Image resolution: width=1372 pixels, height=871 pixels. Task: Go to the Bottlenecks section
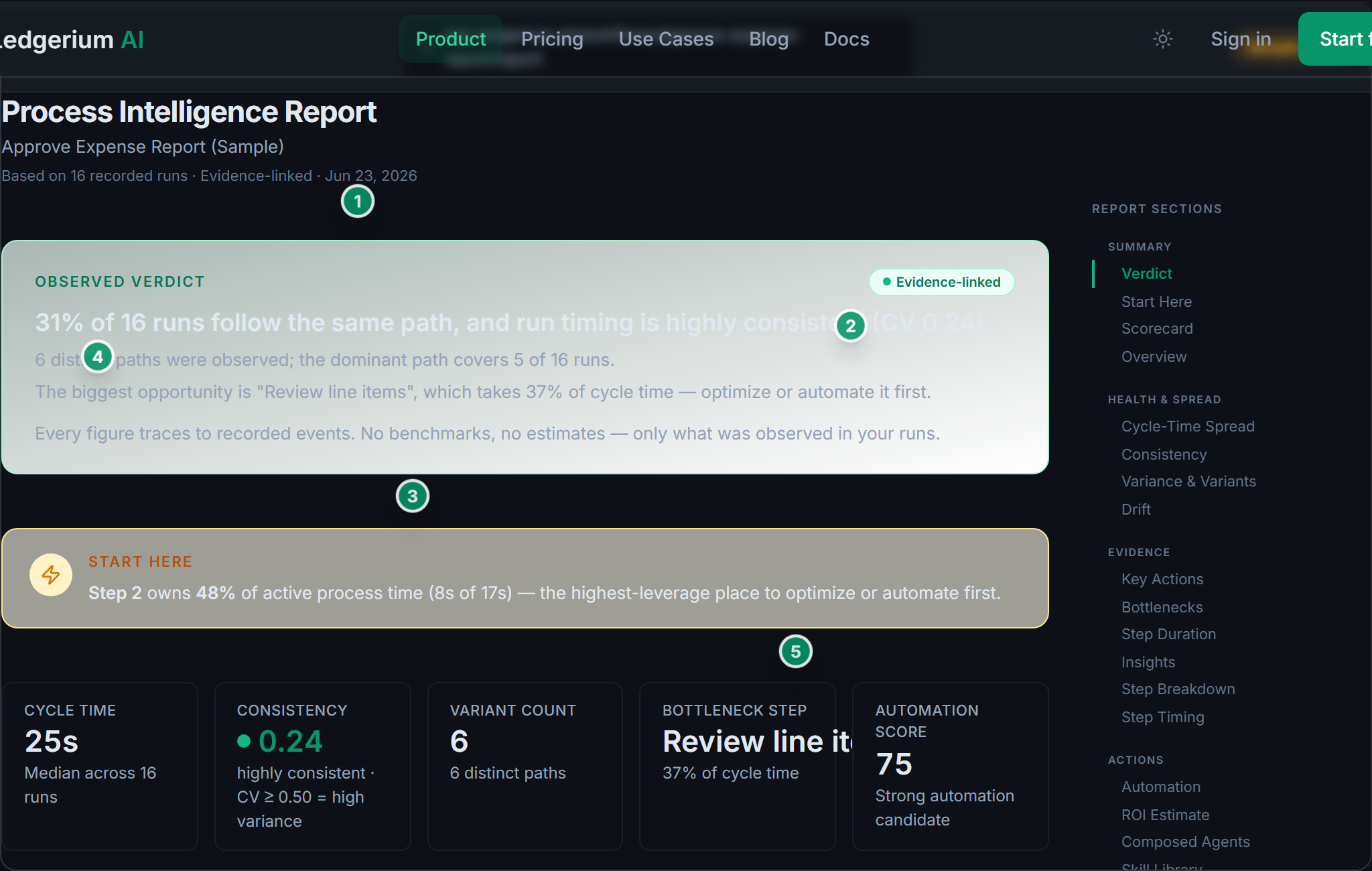coord(1162,607)
